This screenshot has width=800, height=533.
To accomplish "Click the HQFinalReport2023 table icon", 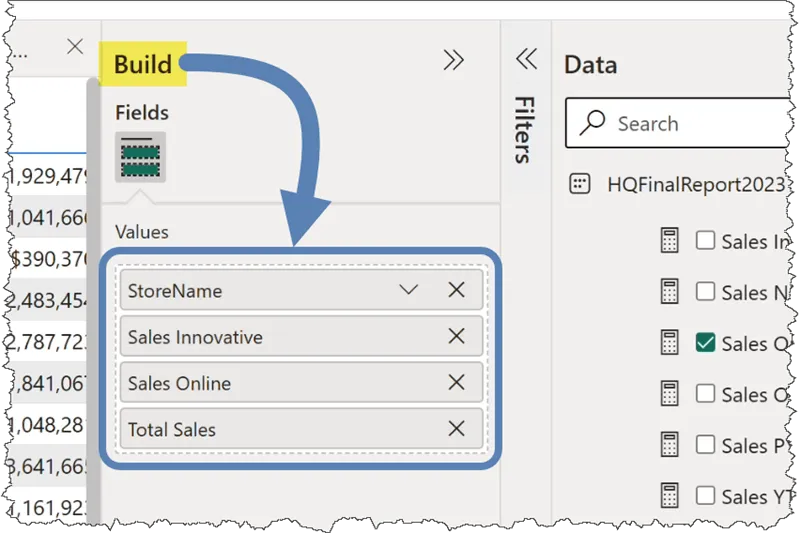I will 580,184.
